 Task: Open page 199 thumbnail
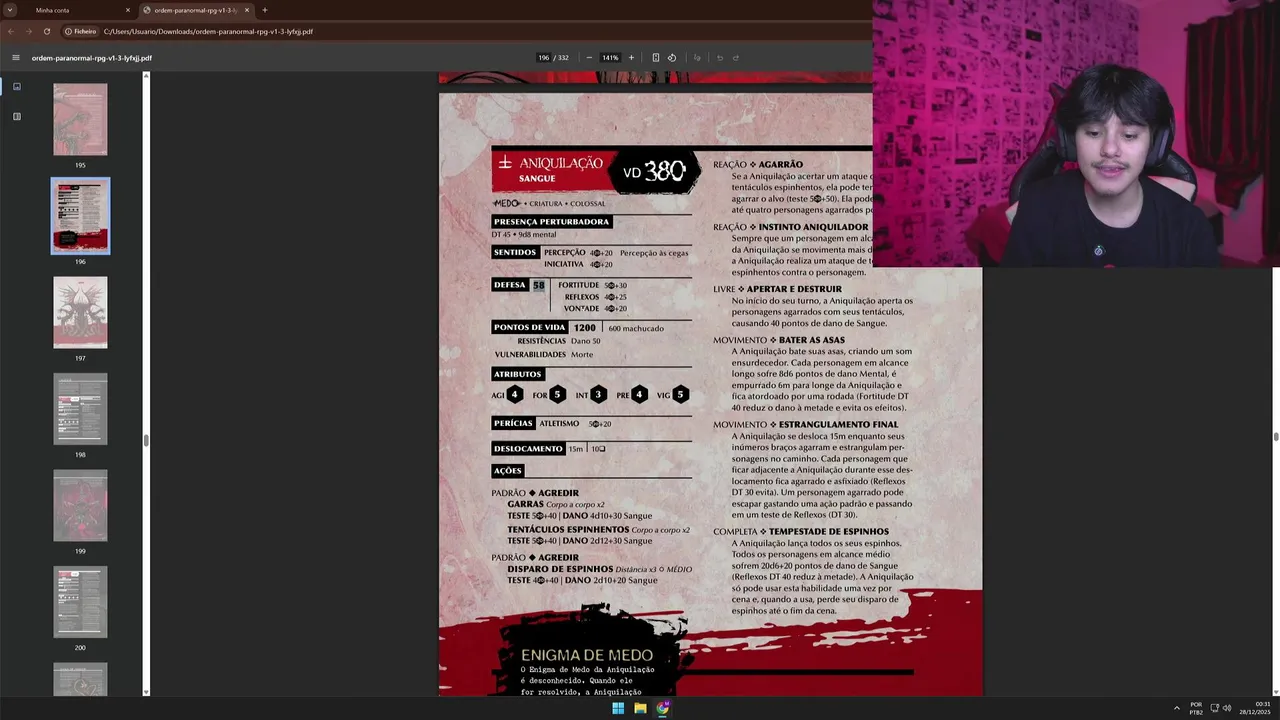click(80, 506)
